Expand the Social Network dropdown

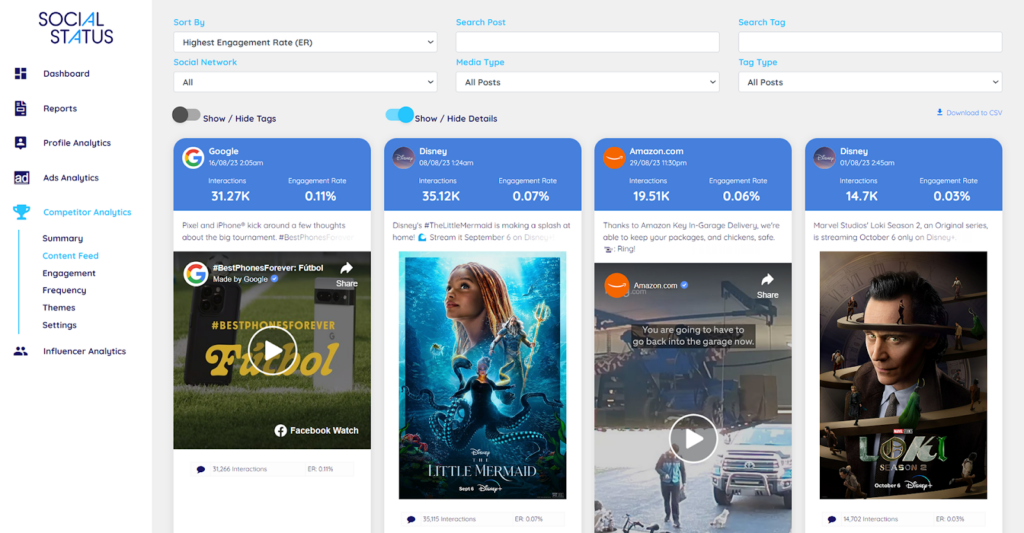pos(305,82)
